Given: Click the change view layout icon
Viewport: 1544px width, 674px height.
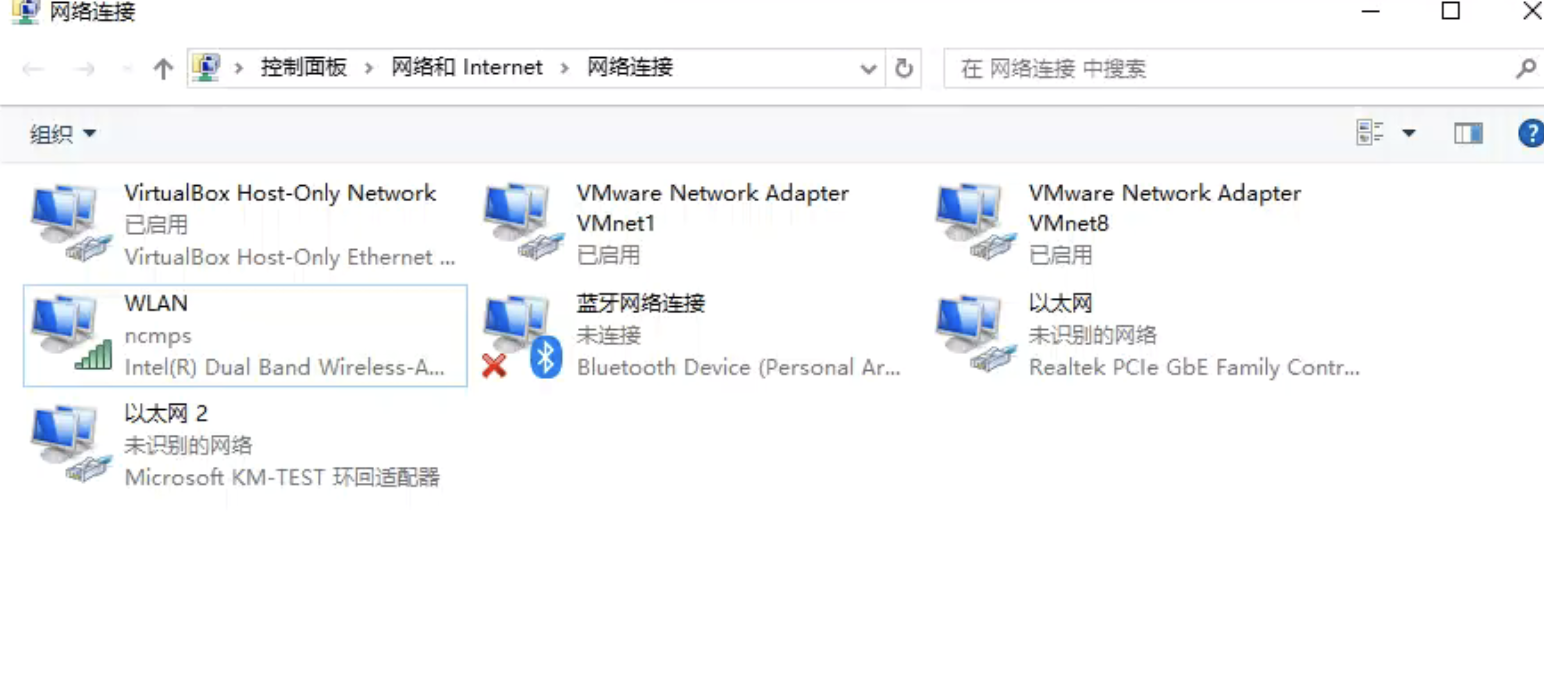Looking at the screenshot, I should [1370, 133].
